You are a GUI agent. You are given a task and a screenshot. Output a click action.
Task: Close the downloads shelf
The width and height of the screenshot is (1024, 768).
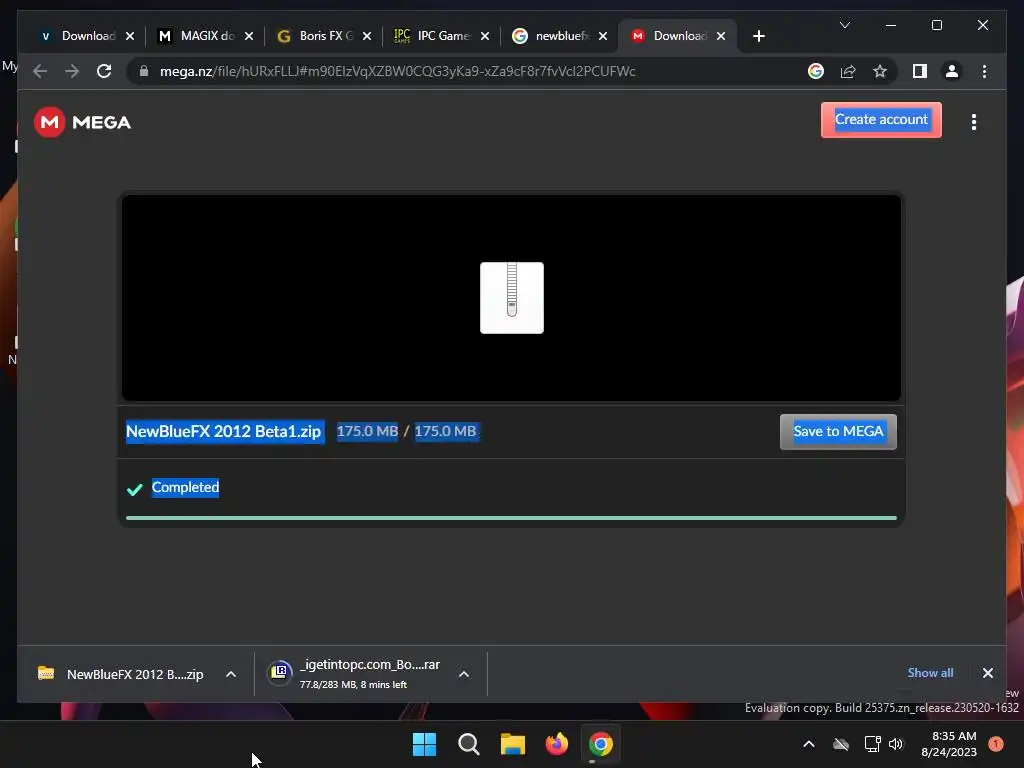(x=987, y=673)
